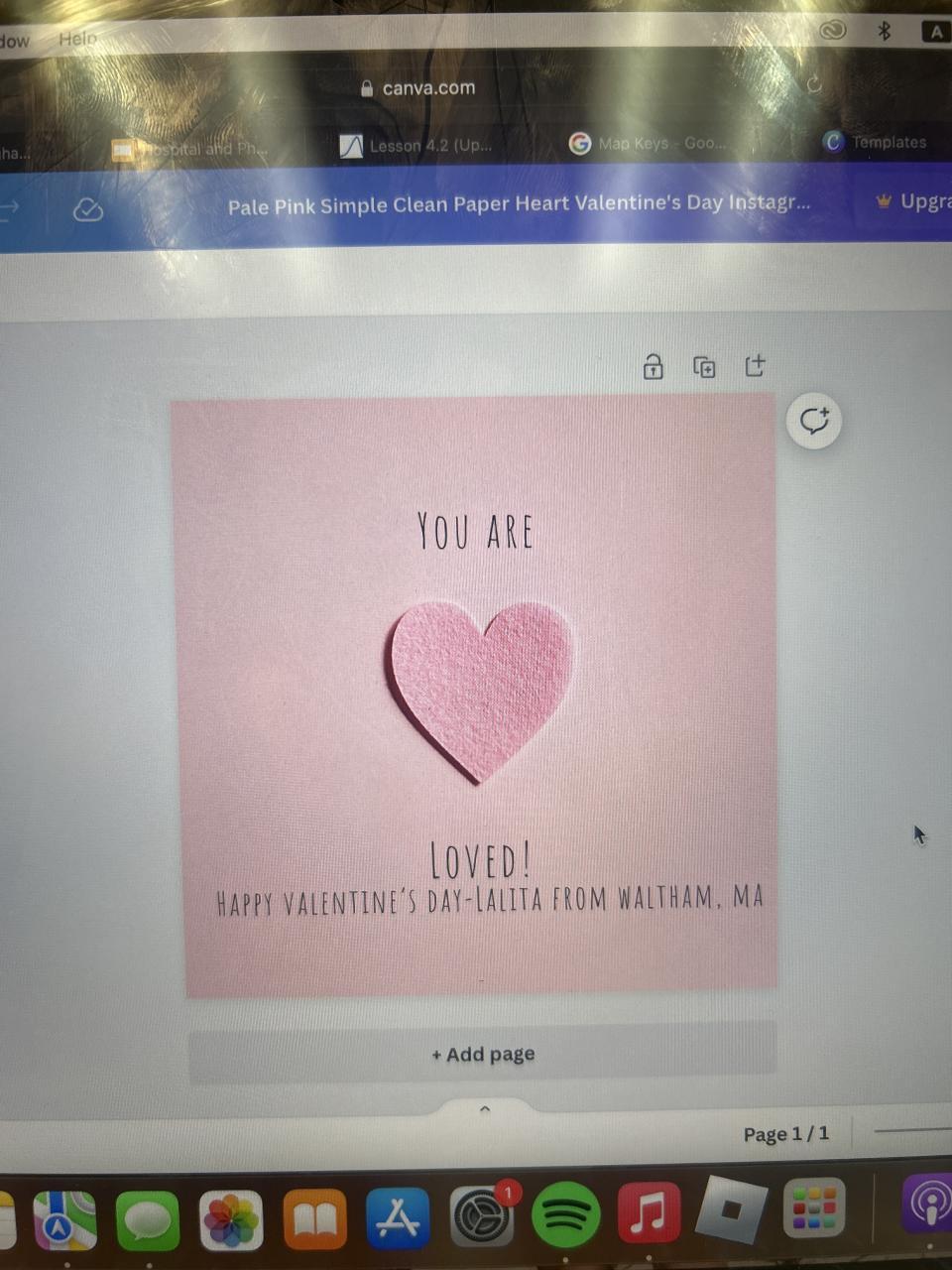Screen dimensions: 952x1270
Task: Launch Photos from the dock
Action: tap(231, 1219)
